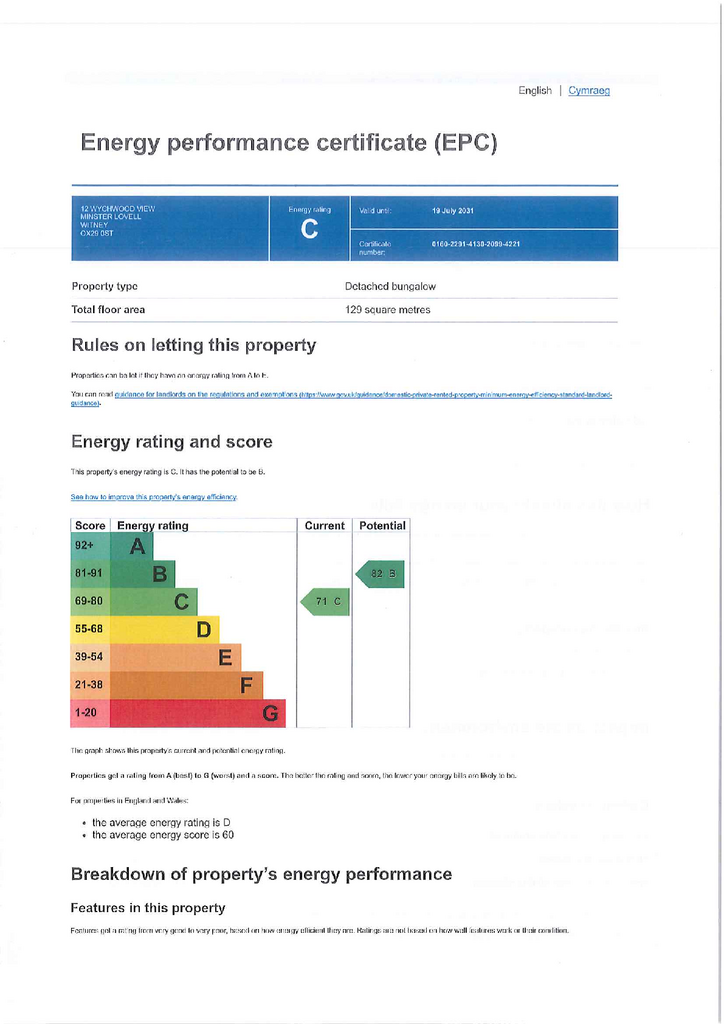Select the light green C rating bar
The width and height of the screenshot is (724, 1024).
[153, 601]
